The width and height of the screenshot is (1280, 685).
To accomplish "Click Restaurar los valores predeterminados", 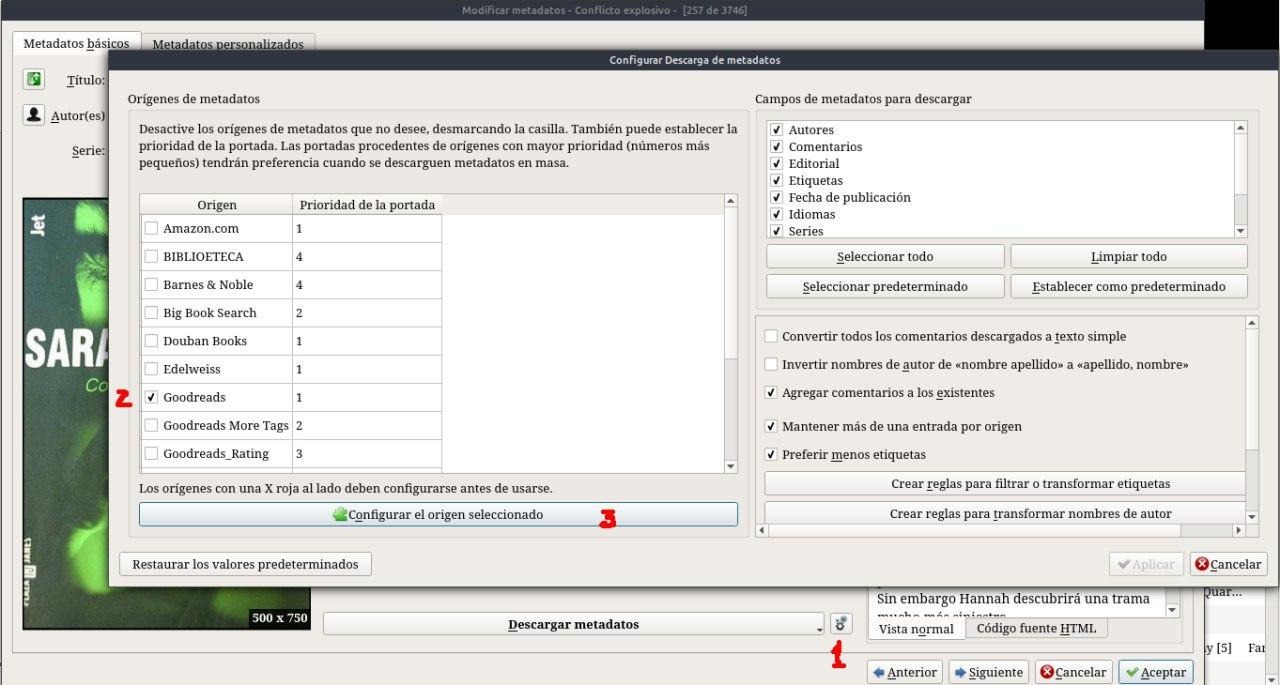I will (x=245, y=564).
